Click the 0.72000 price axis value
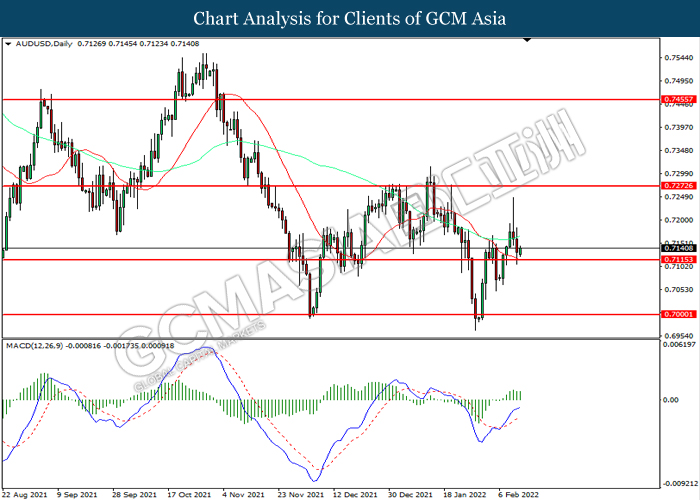The image size is (700, 500). point(679,220)
